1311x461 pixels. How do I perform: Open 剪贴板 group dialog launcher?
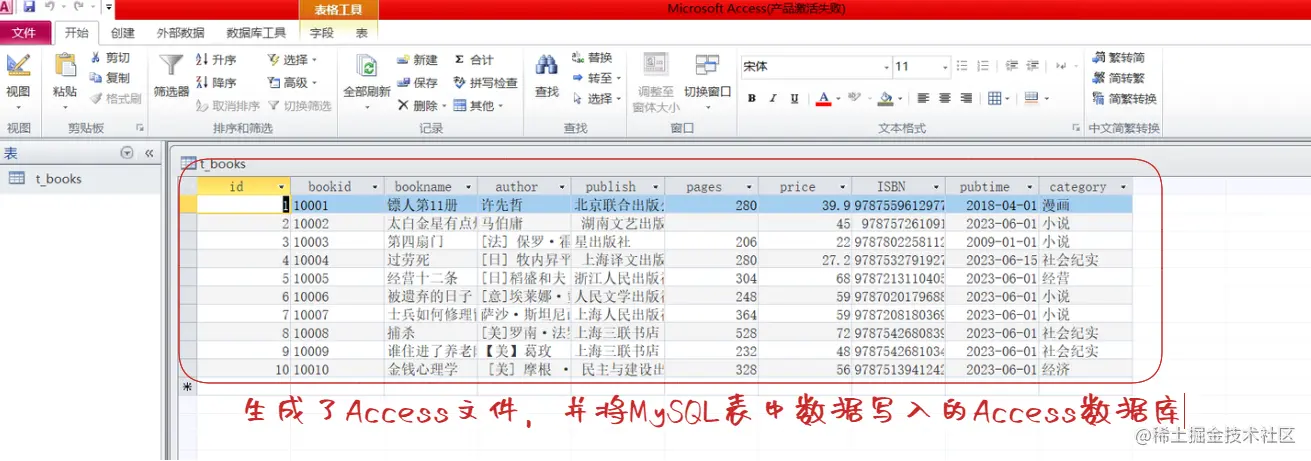tap(139, 128)
